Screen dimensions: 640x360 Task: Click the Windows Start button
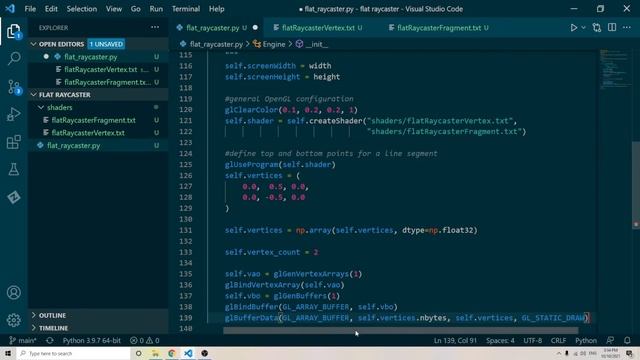pyautogui.click(x=8, y=353)
